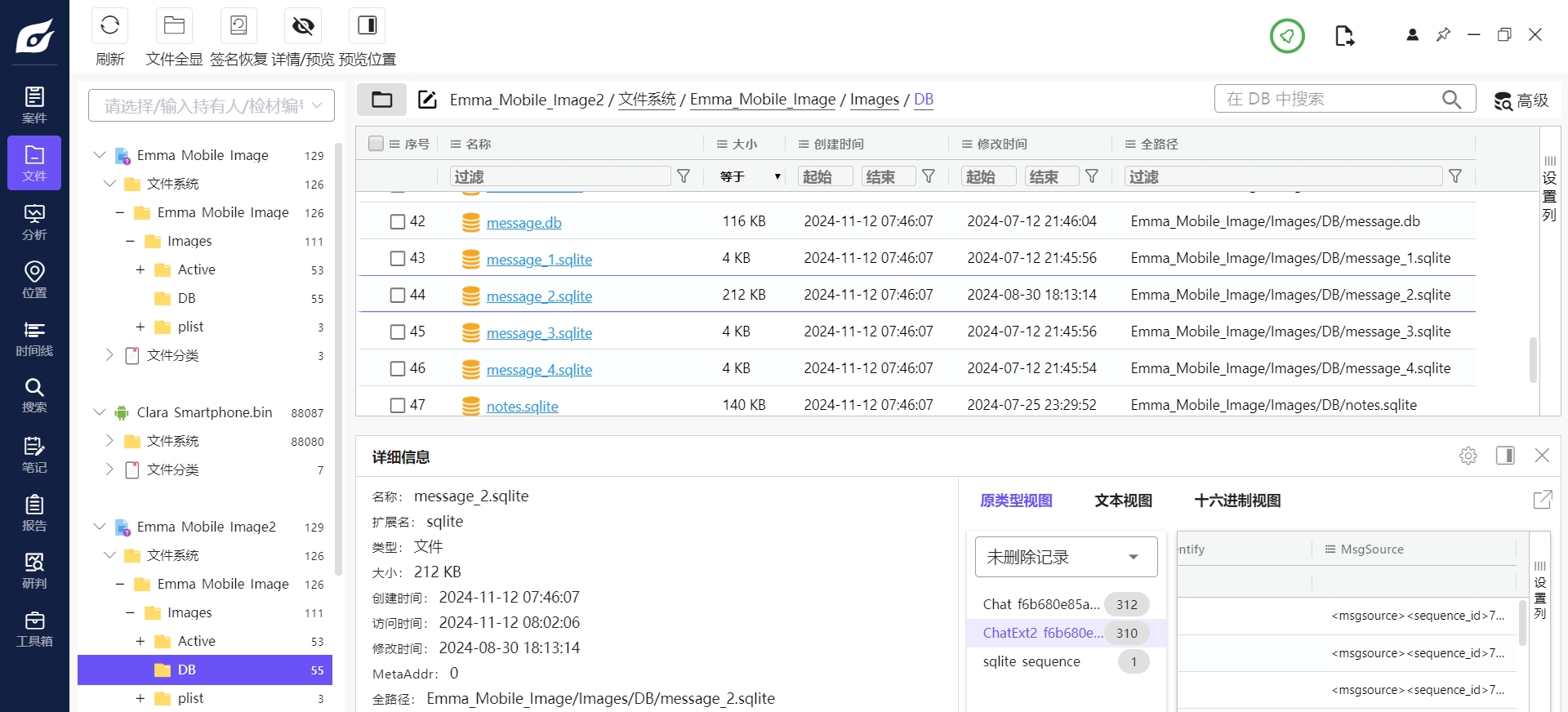
Task: Click the Advanced (高级) search button
Action: click(1521, 100)
